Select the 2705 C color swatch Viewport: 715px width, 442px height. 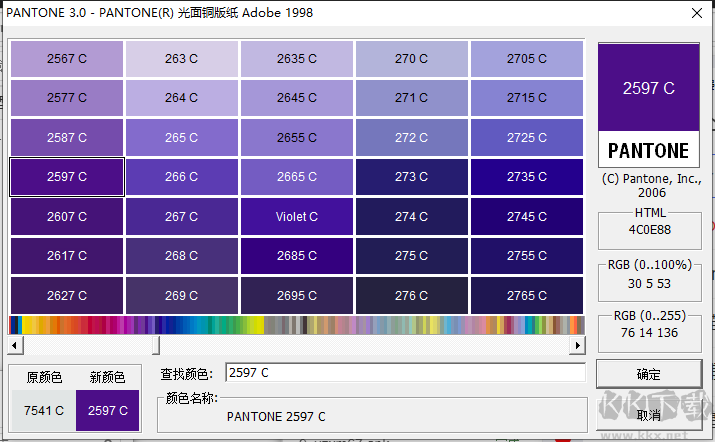(x=527, y=59)
